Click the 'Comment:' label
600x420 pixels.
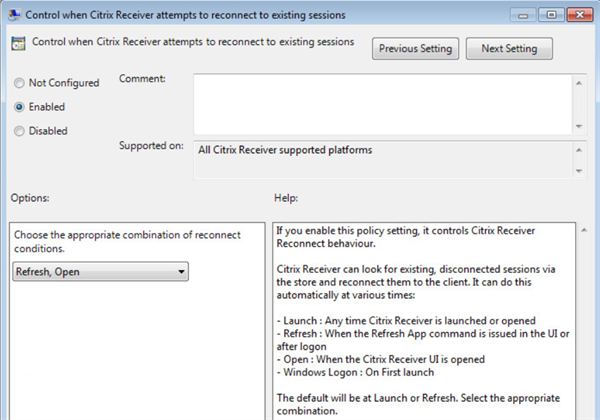pyautogui.click(x=142, y=78)
